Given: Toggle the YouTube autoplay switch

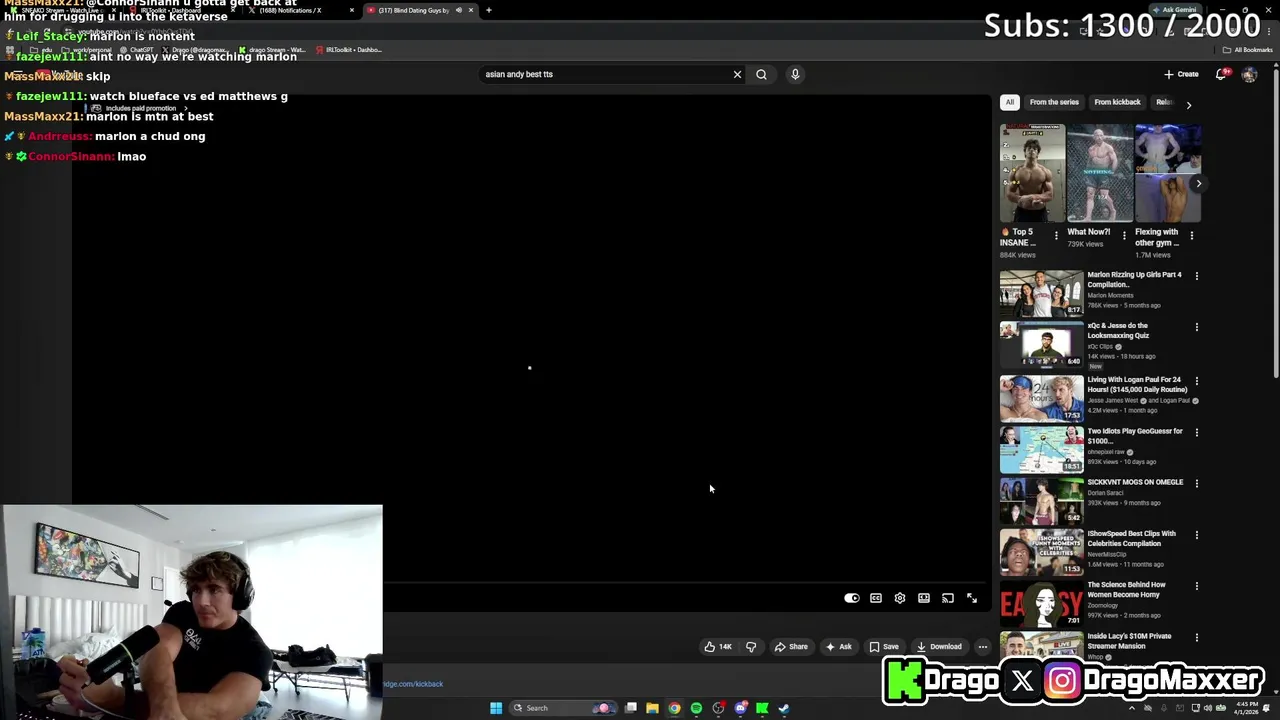Looking at the screenshot, I should tap(851, 598).
